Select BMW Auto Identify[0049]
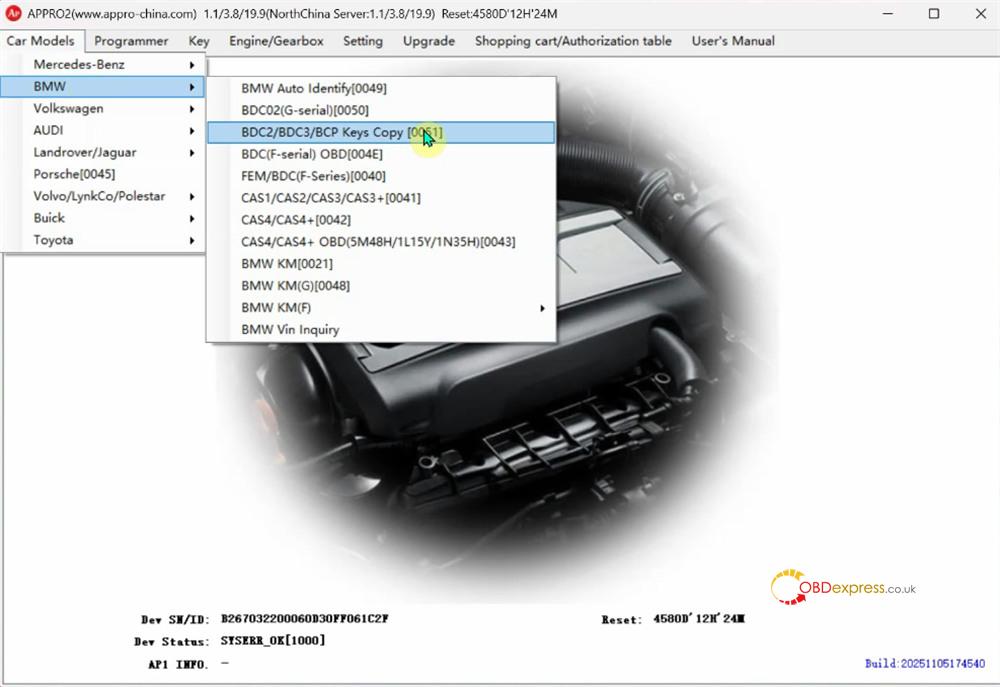 coord(313,88)
